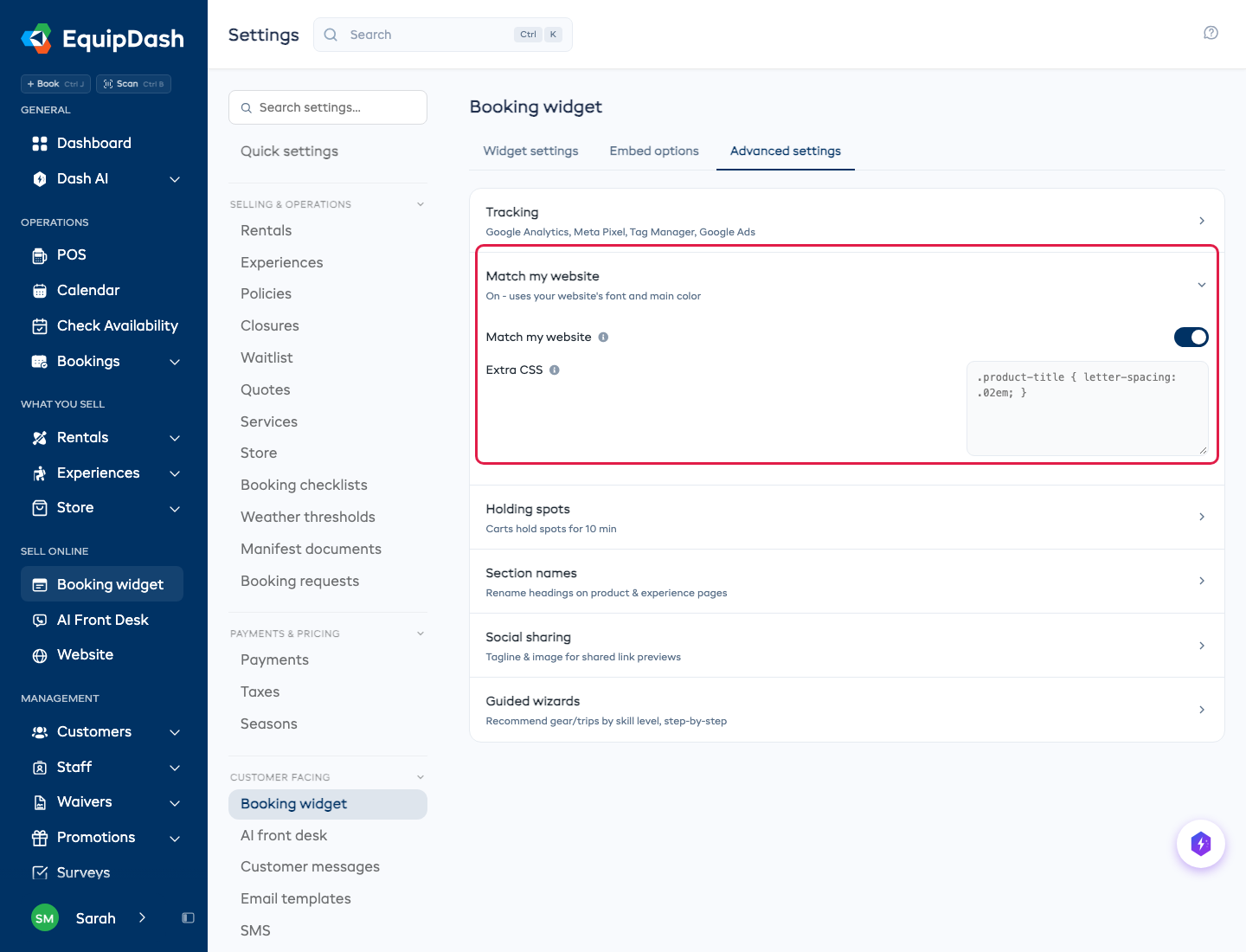Open Email templates settings
The width and height of the screenshot is (1246, 952).
[296, 899]
